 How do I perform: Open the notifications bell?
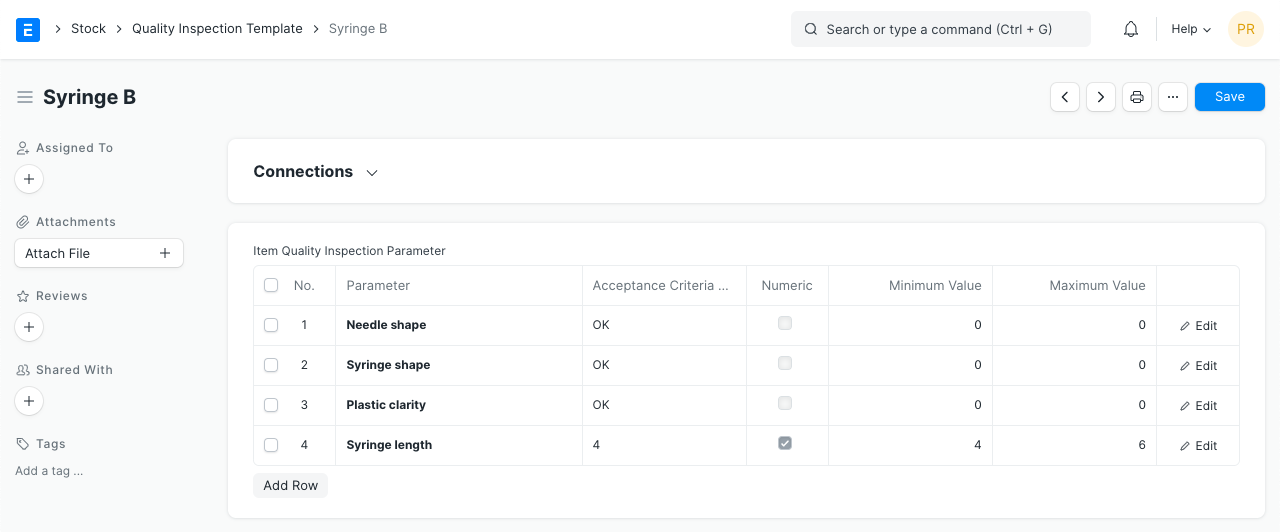[x=1131, y=29]
